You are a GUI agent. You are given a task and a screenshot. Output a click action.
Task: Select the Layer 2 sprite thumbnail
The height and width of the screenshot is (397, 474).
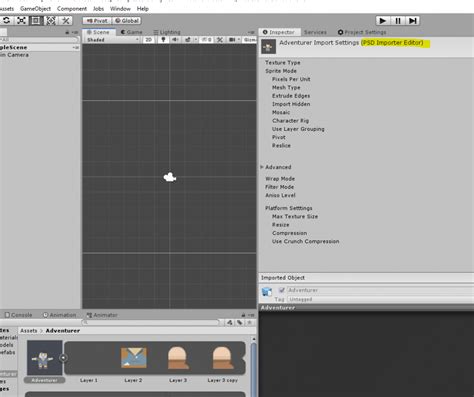(x=133, y=358)
